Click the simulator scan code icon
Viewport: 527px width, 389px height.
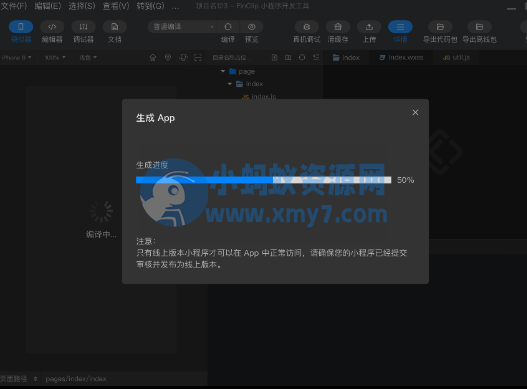click(198, 57)
